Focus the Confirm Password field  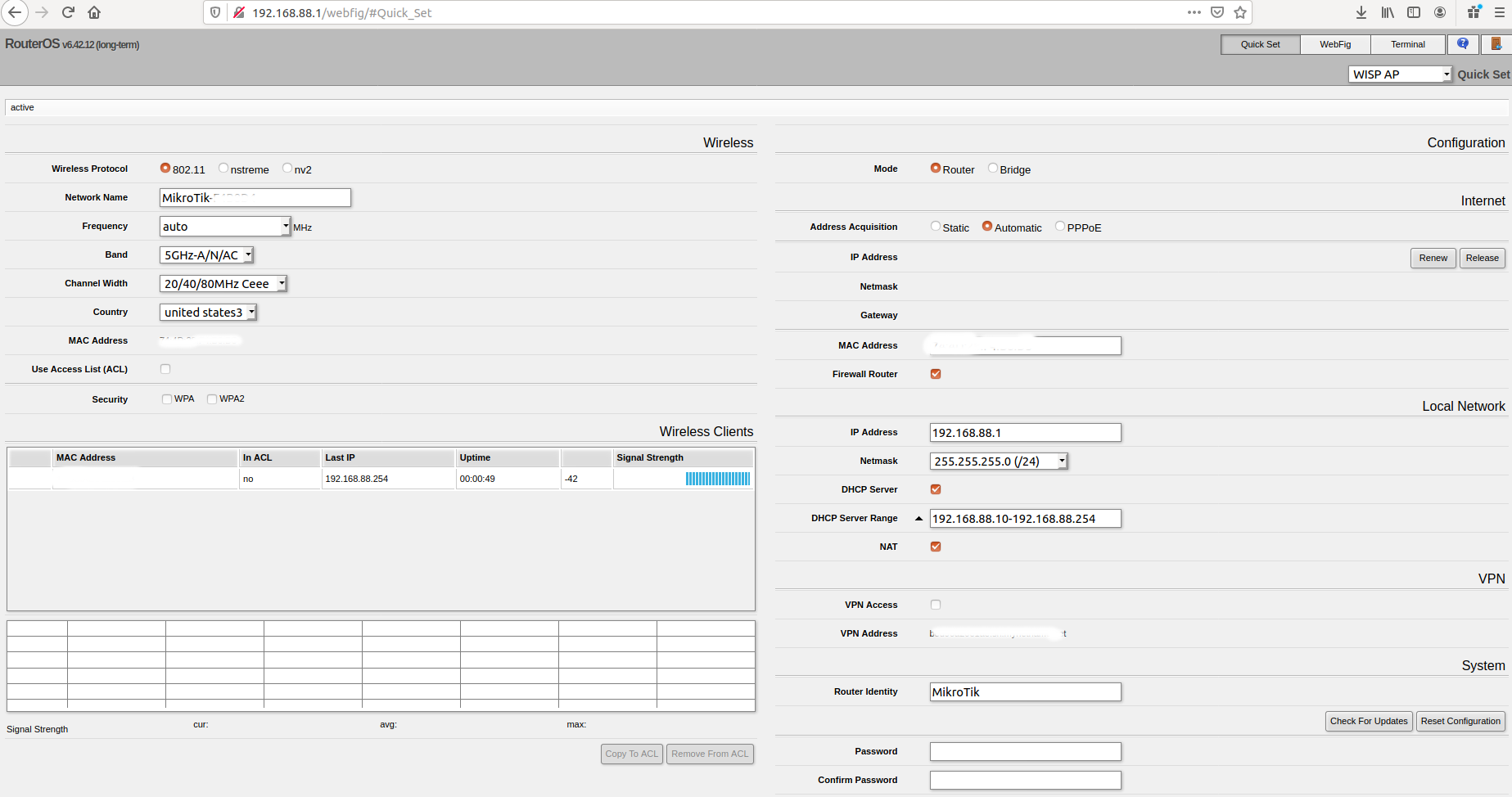[1026, 780]
